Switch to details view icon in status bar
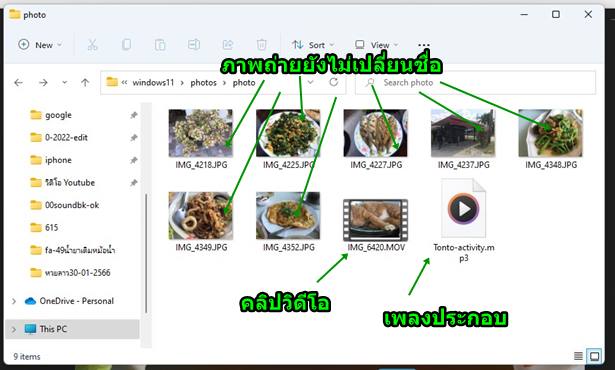Viewport: 615px width, 370px height. 578,356
